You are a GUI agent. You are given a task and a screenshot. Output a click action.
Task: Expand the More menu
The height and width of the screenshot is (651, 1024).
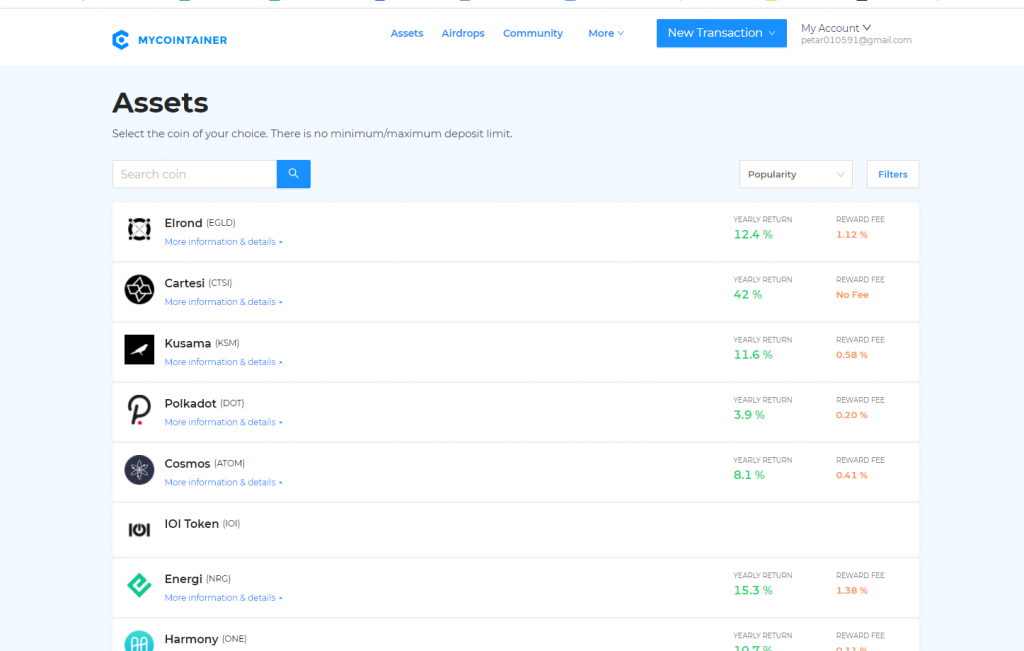coord(605,33)
